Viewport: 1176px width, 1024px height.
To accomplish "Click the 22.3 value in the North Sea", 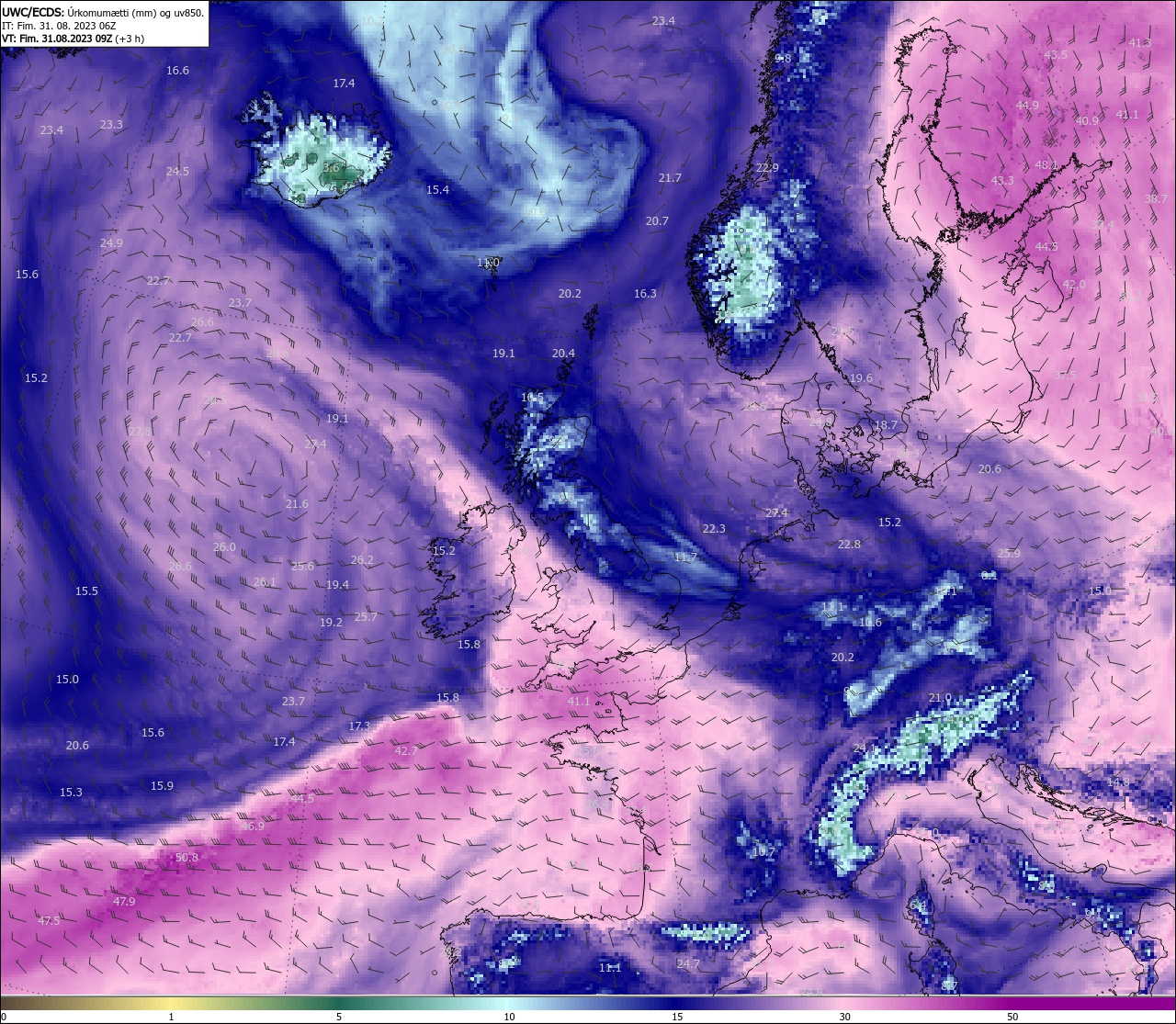I will click(x=714, y=529).
